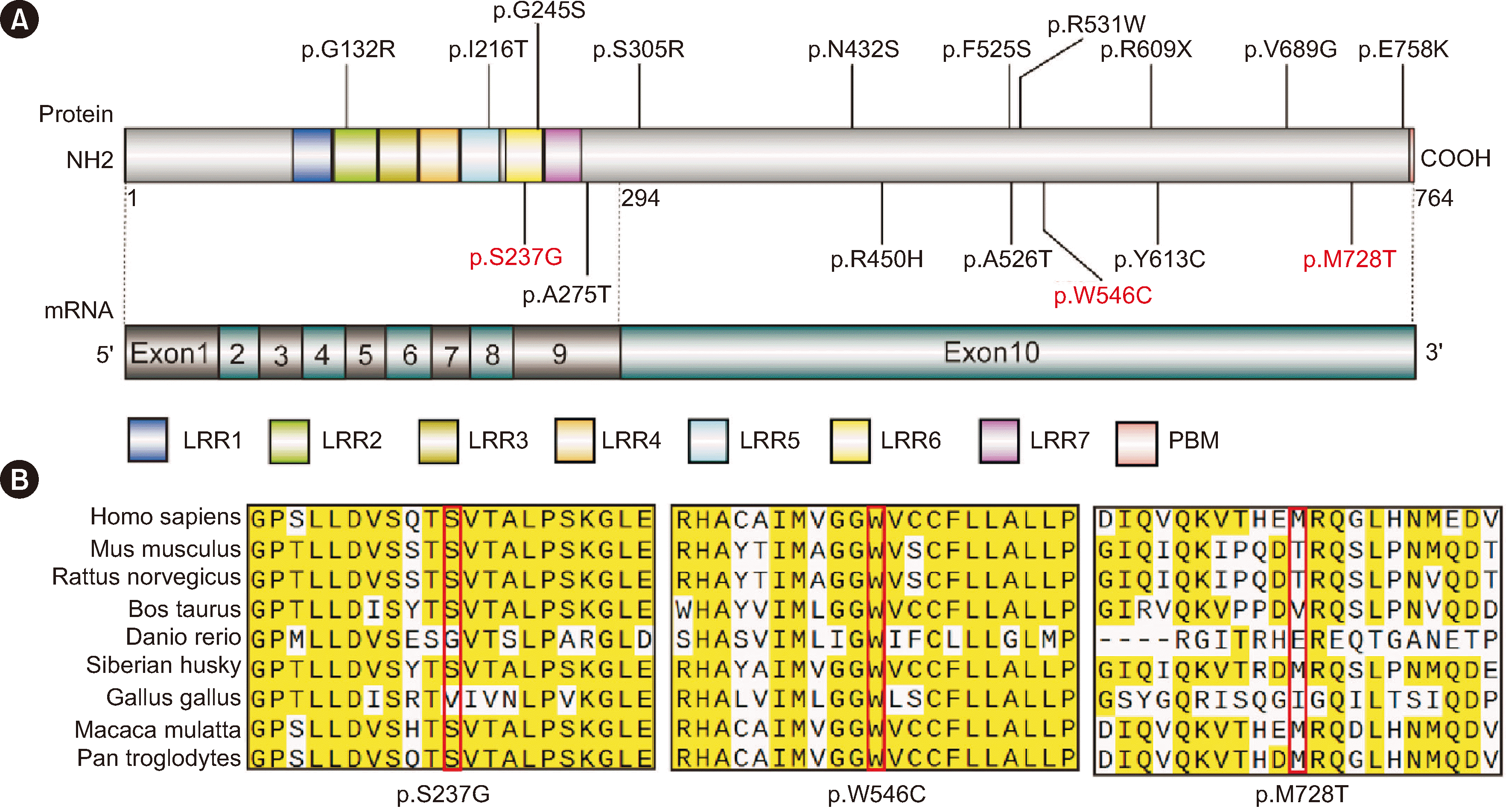Select exon 4 block in mRNA bar
The height and width of the screenshot is (812, 1506).
323,353
